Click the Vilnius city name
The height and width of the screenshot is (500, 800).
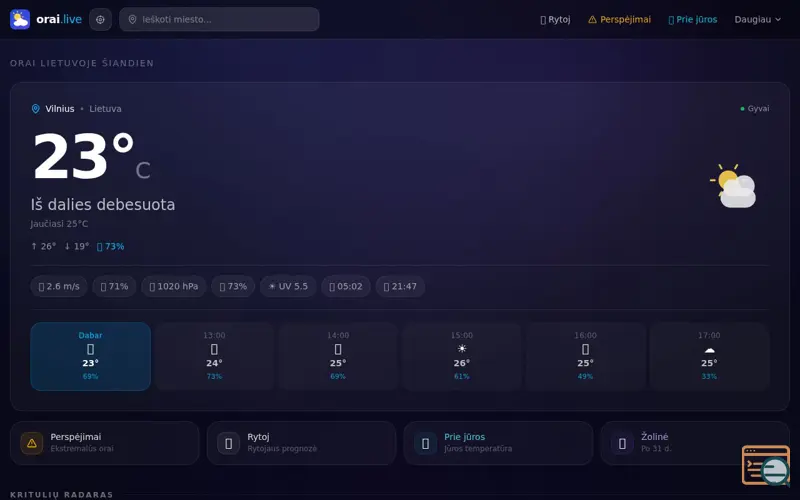[60, 109]
